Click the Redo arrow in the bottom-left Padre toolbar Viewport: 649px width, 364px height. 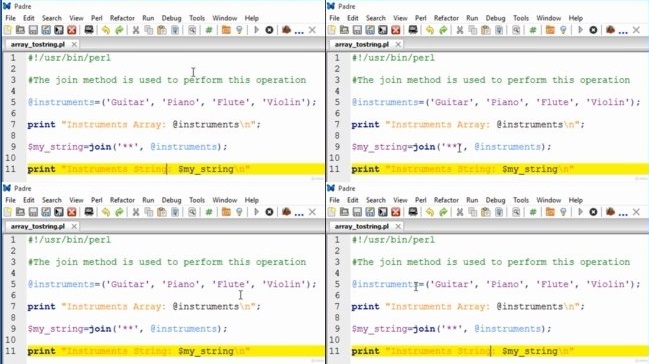pyautogui.click(x=119, y=212)
